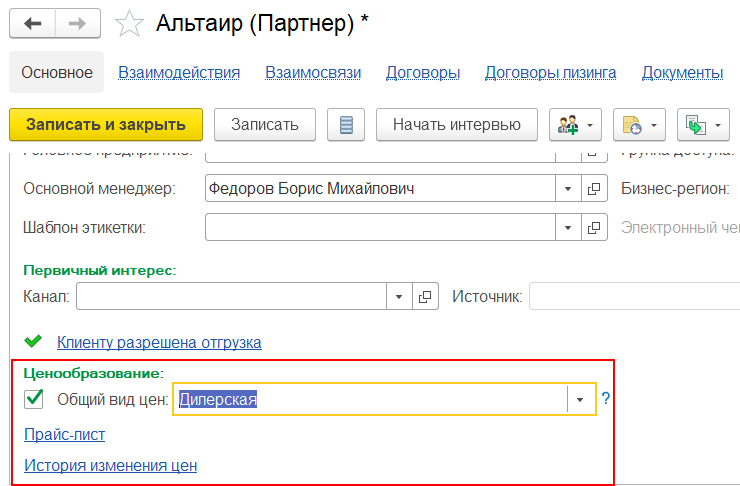The height and width of the screenshot is (486, 740).
Task: Click the help question mark near Дилерская
Action: 605,399
